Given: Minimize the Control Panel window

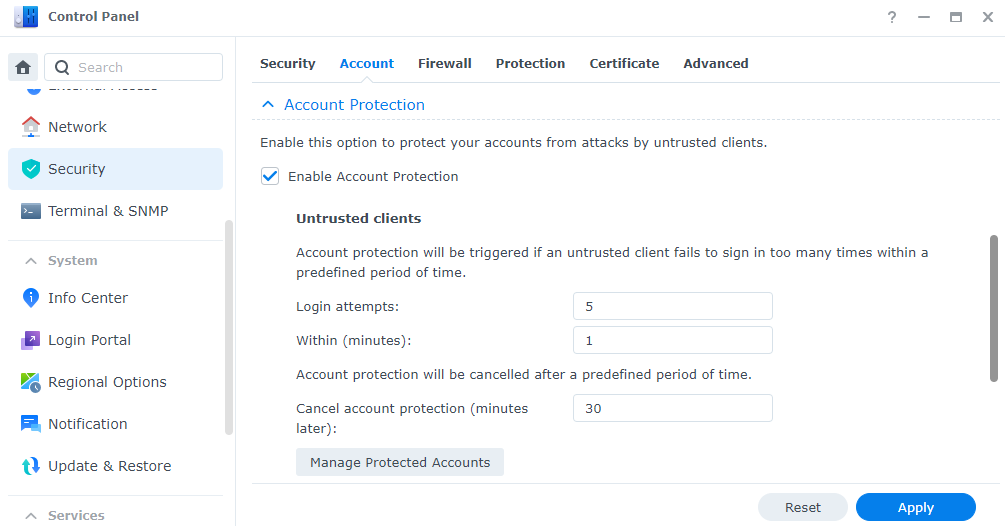Looking at the screenshot, I should [924, 17].
